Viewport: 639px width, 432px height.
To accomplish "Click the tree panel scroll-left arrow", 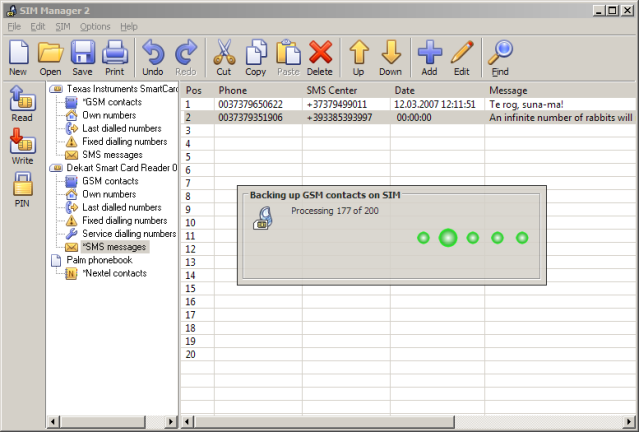I will coord(53,421).
